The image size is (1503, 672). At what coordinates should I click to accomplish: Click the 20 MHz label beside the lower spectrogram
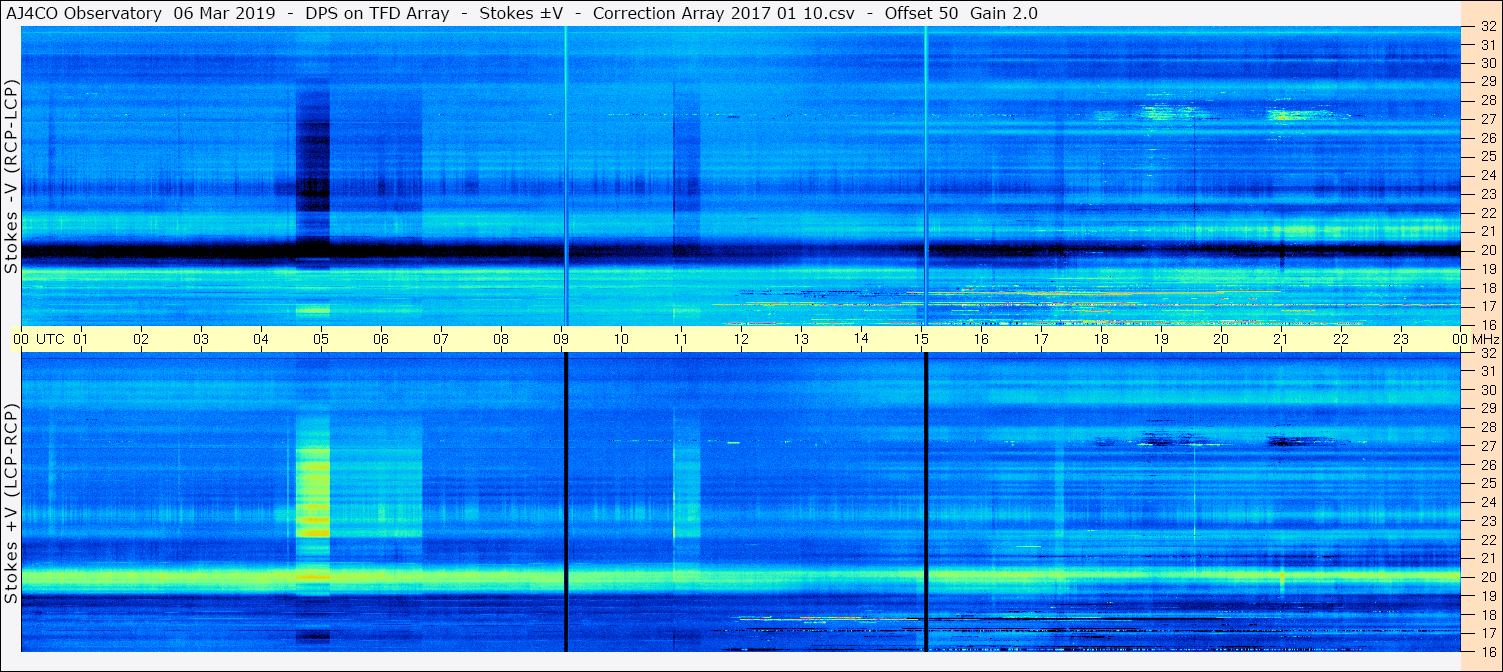(x=1488, y=577)
